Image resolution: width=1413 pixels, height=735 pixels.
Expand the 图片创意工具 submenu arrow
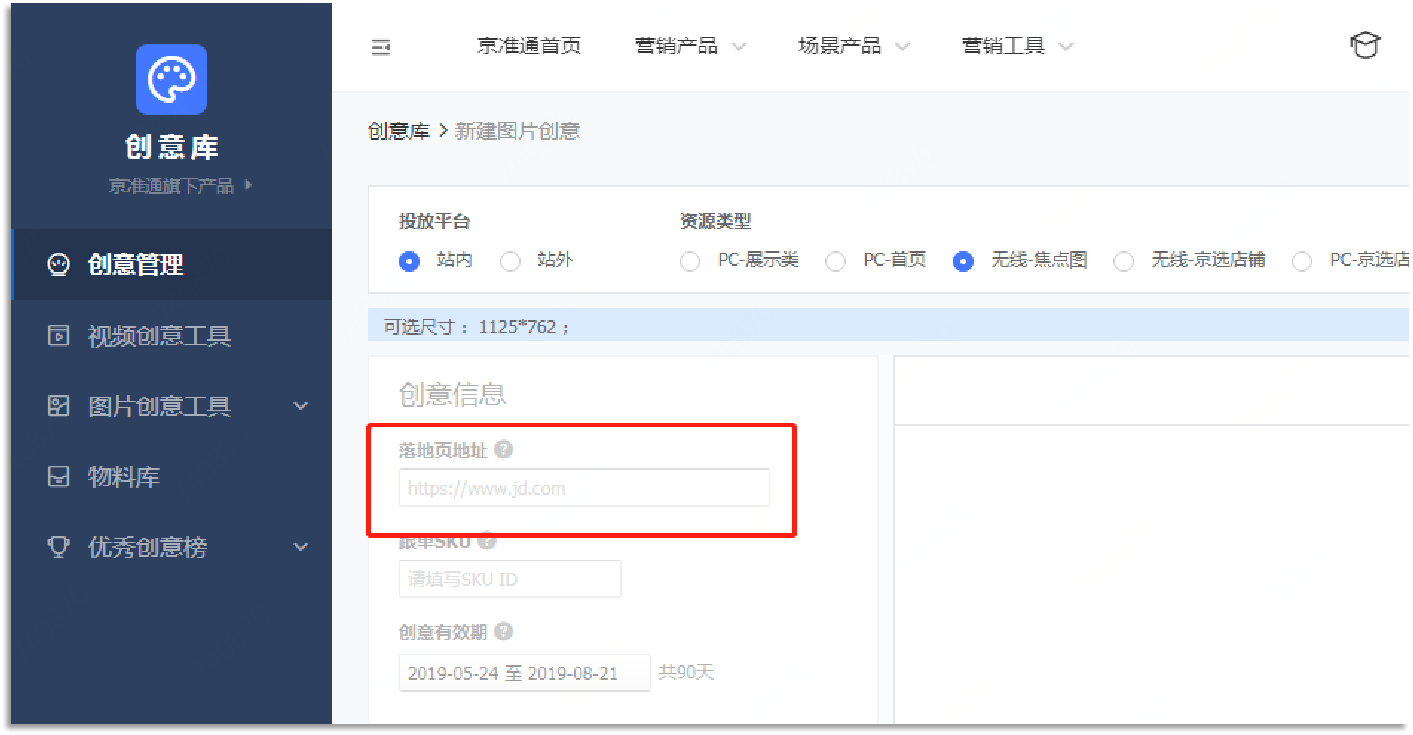pyautogui.click(x=300, y=406)
